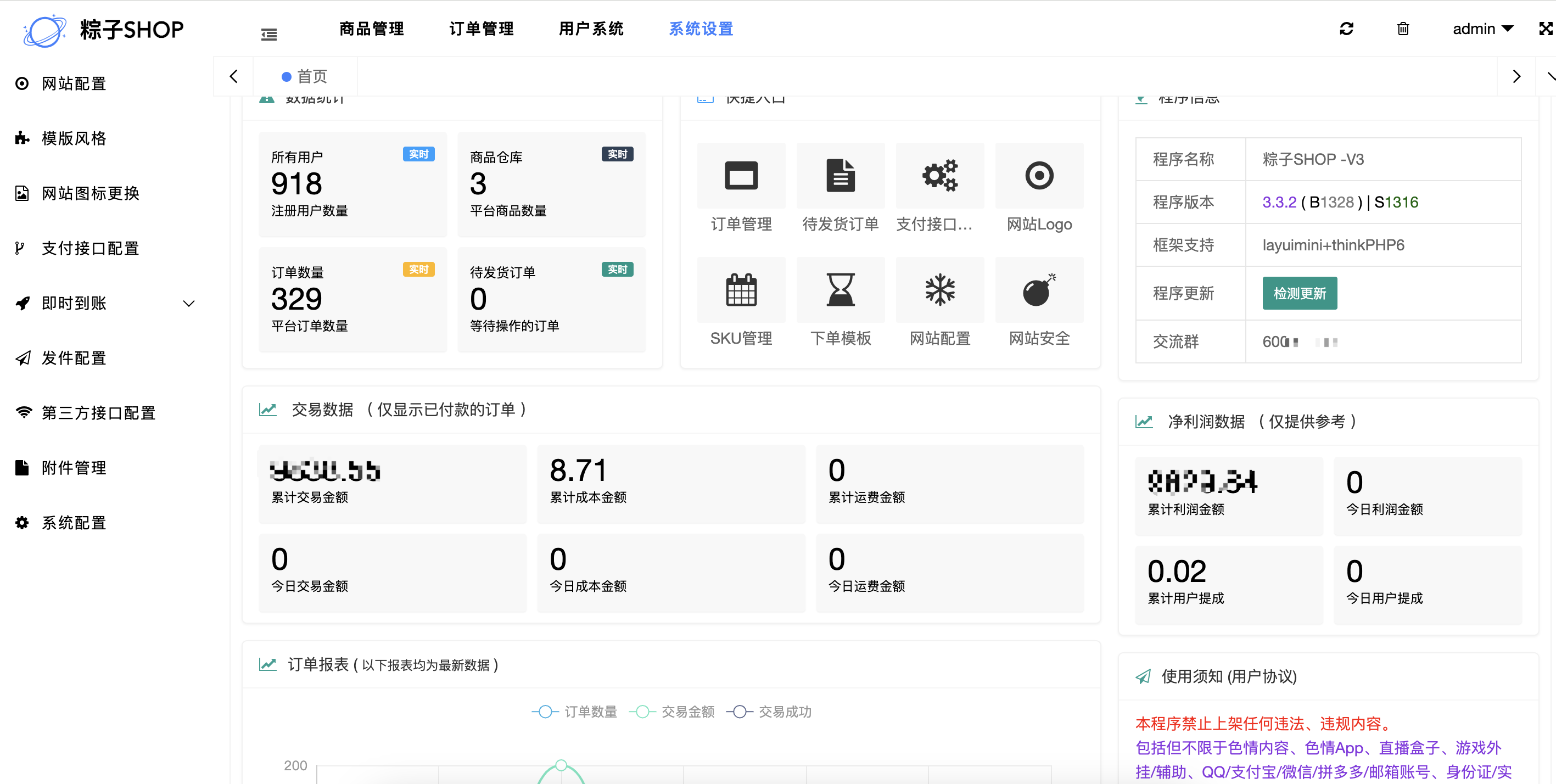Viewport: 1556px width, 784px height.
Task: Click the 粽子SHOP -V3 program name
Action: (x=1313, y=159)
